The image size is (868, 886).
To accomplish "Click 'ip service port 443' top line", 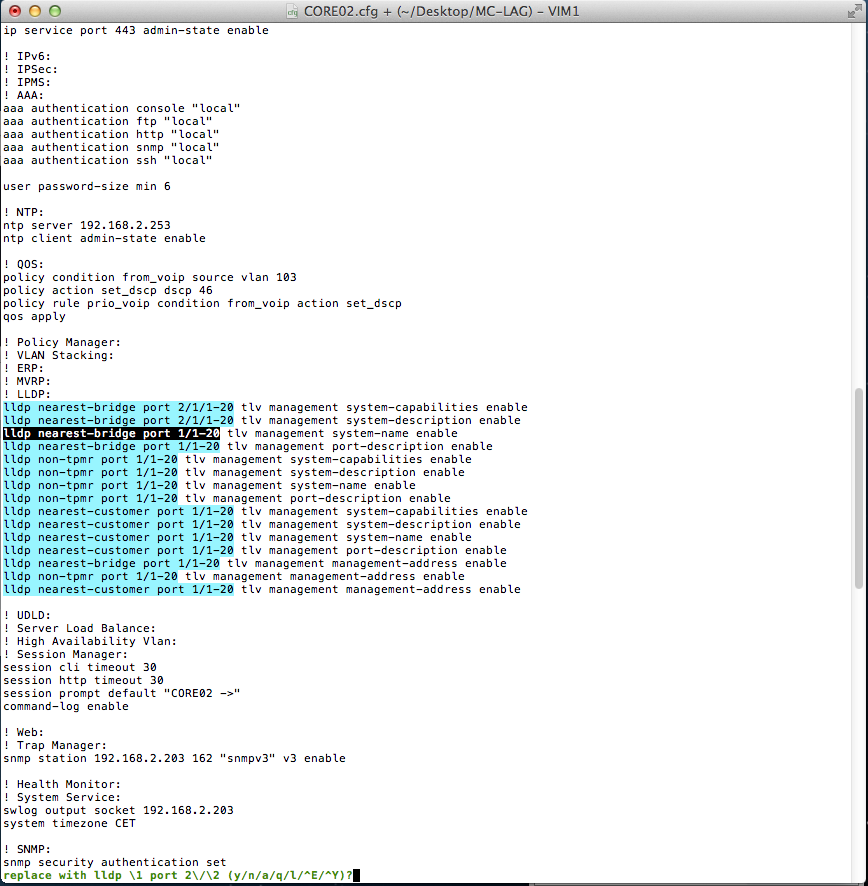I will point(135,31).
